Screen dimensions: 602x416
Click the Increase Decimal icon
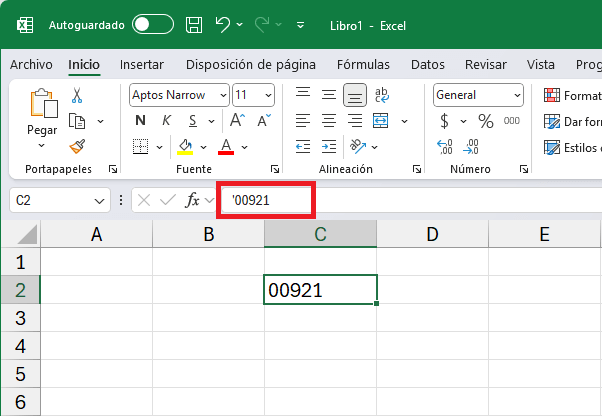tap(445, 147)
